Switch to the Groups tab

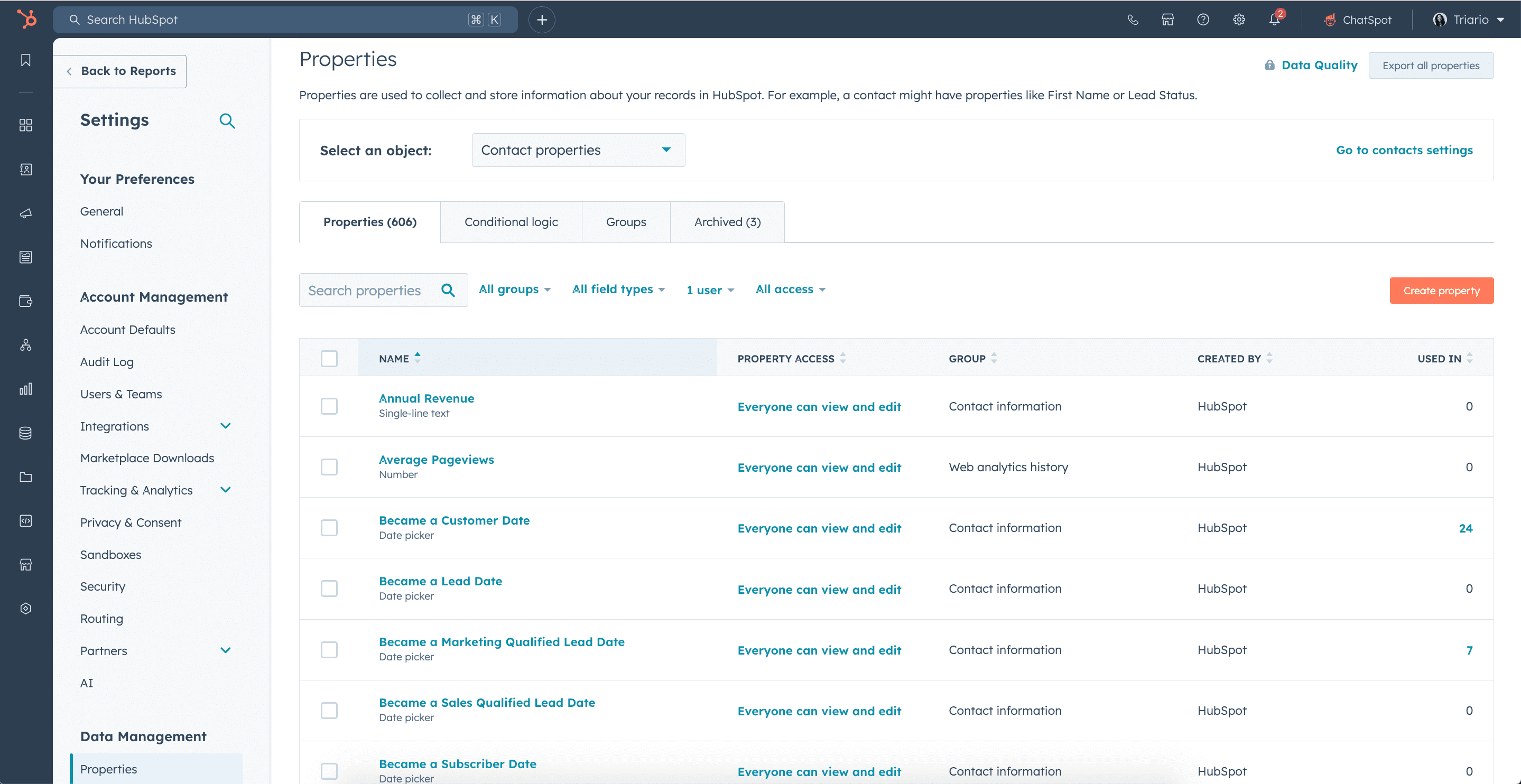(x=626, y=222)
